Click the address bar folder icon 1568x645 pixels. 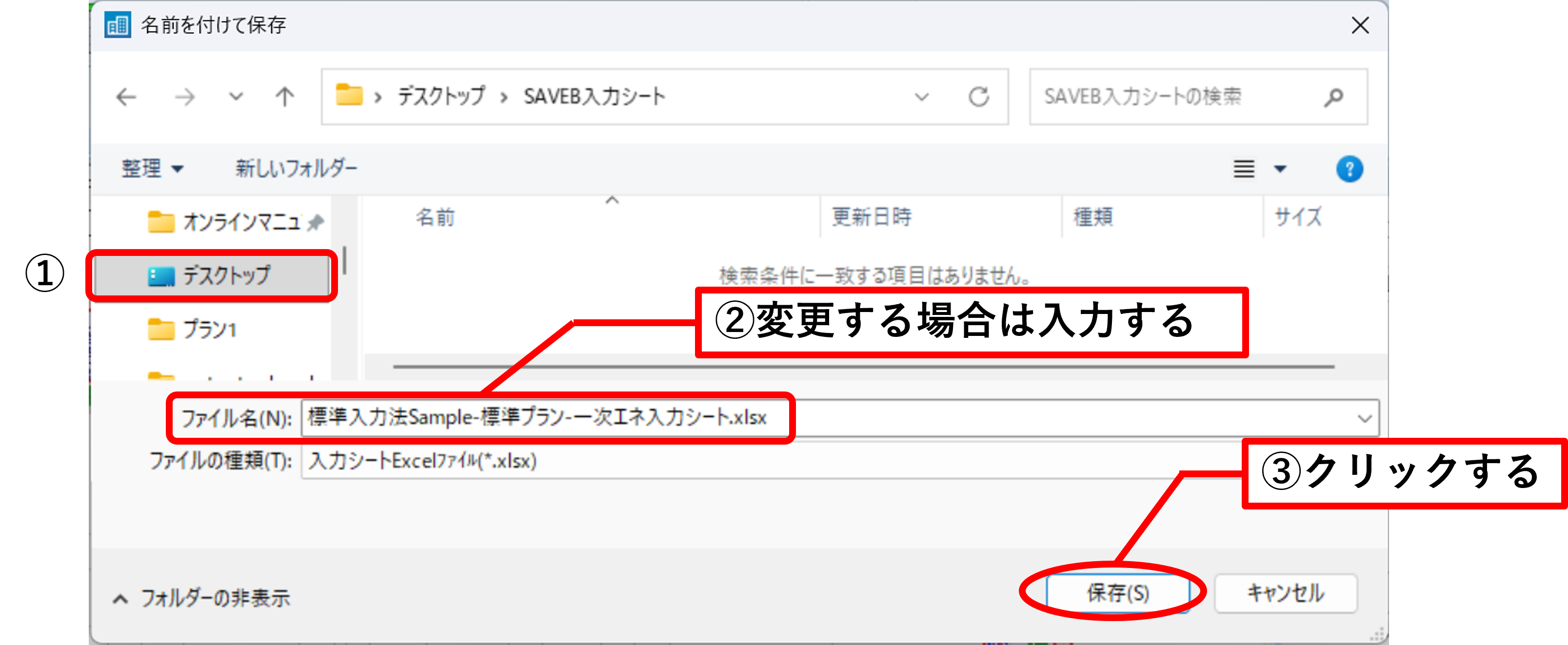pos(349,96)
